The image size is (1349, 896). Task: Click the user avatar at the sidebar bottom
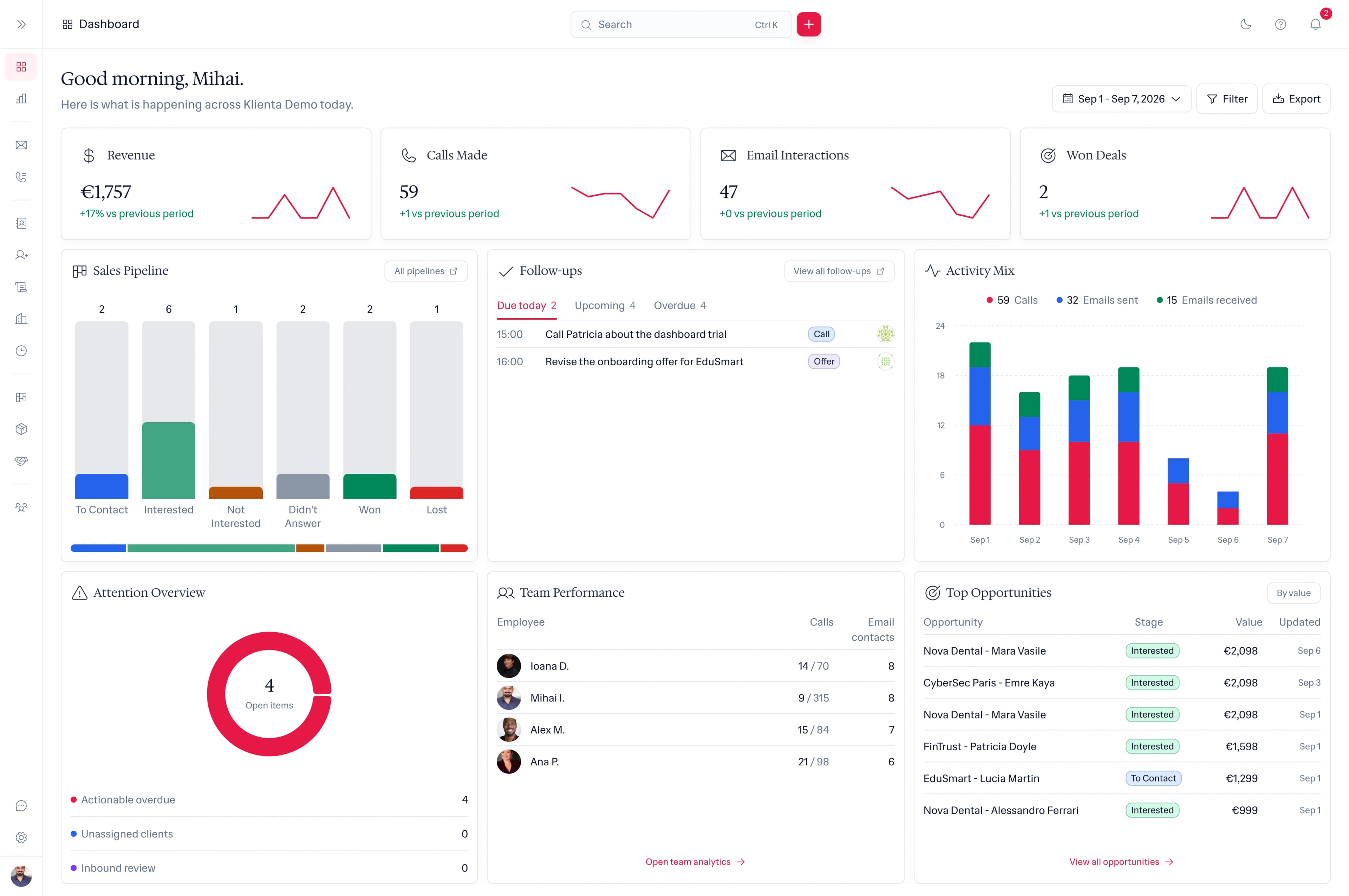click(21, 876)
